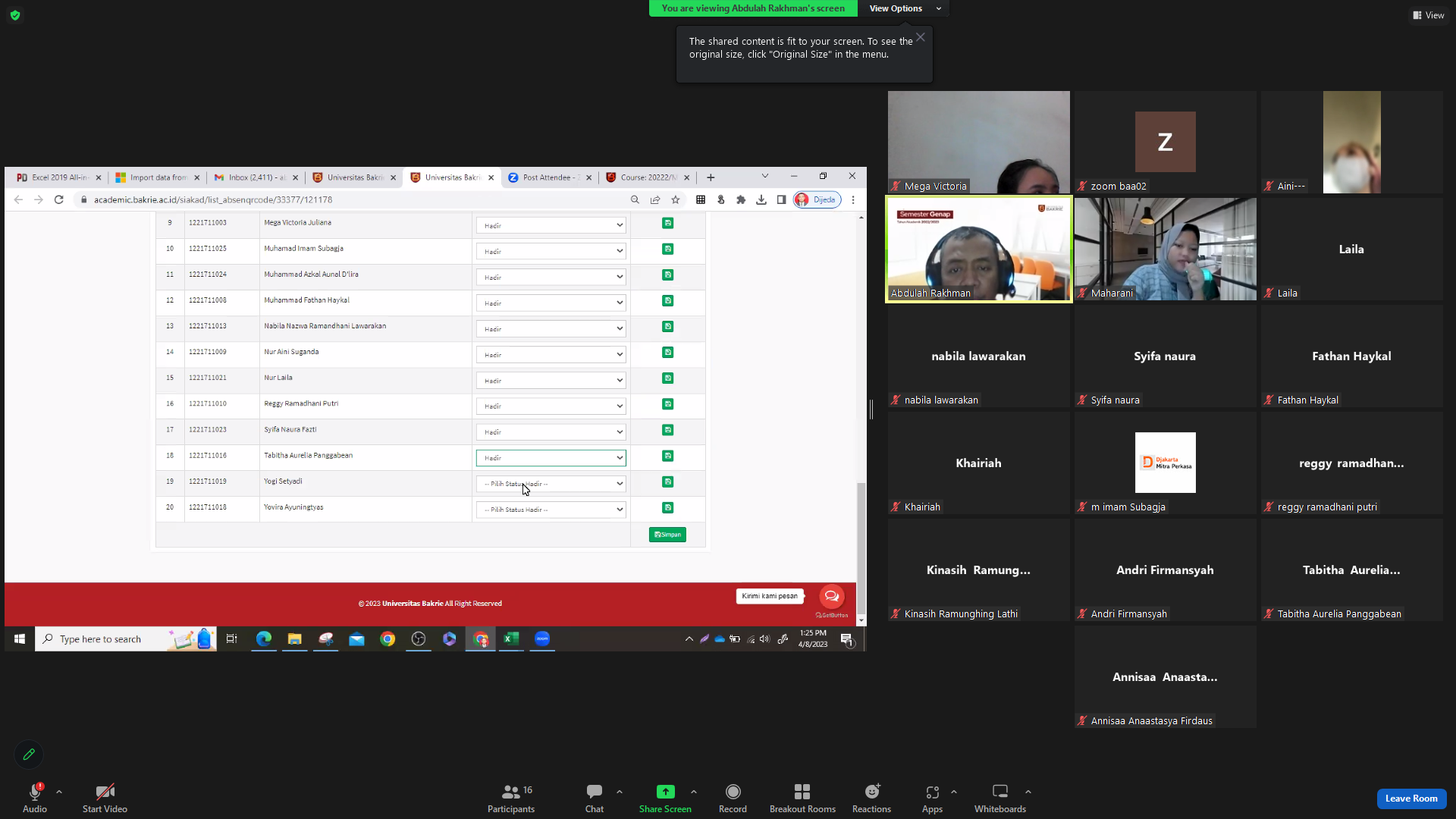Open Zoom Apps
Image resolution: width=1456 pixels, height=819 pixels.
[933, 799]
